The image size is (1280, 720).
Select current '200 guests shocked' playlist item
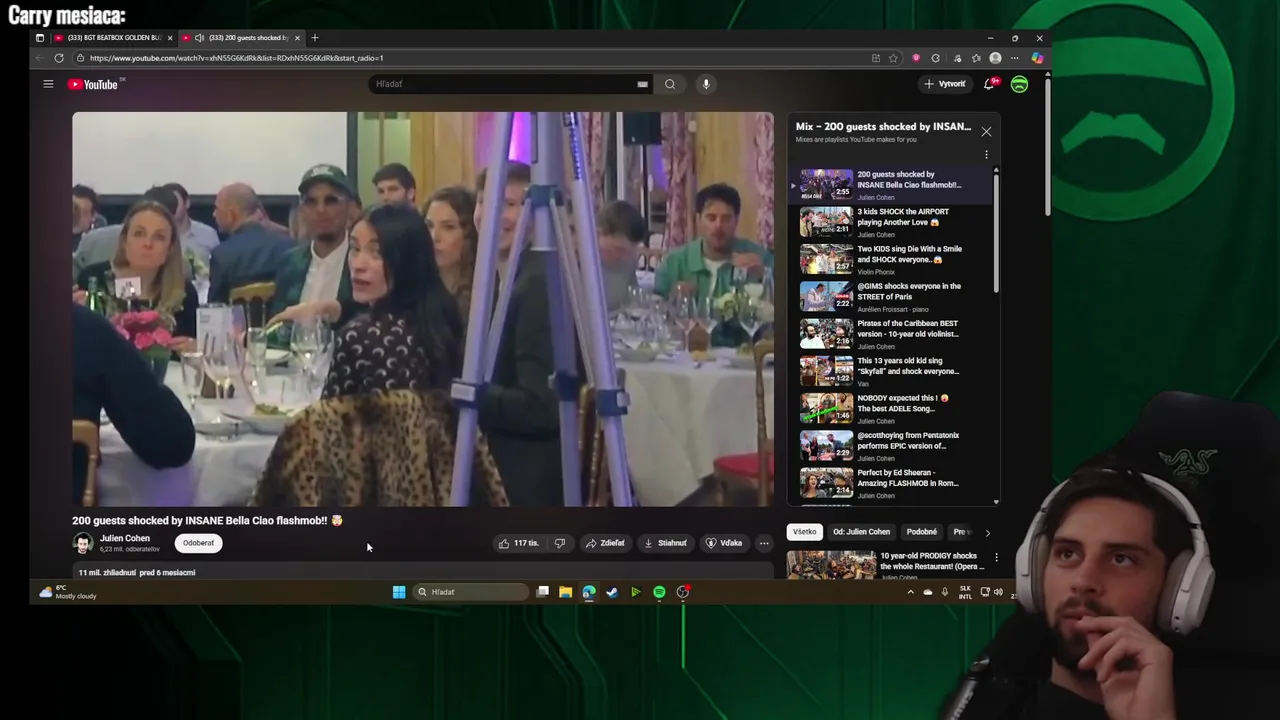(x=891, y=185)
